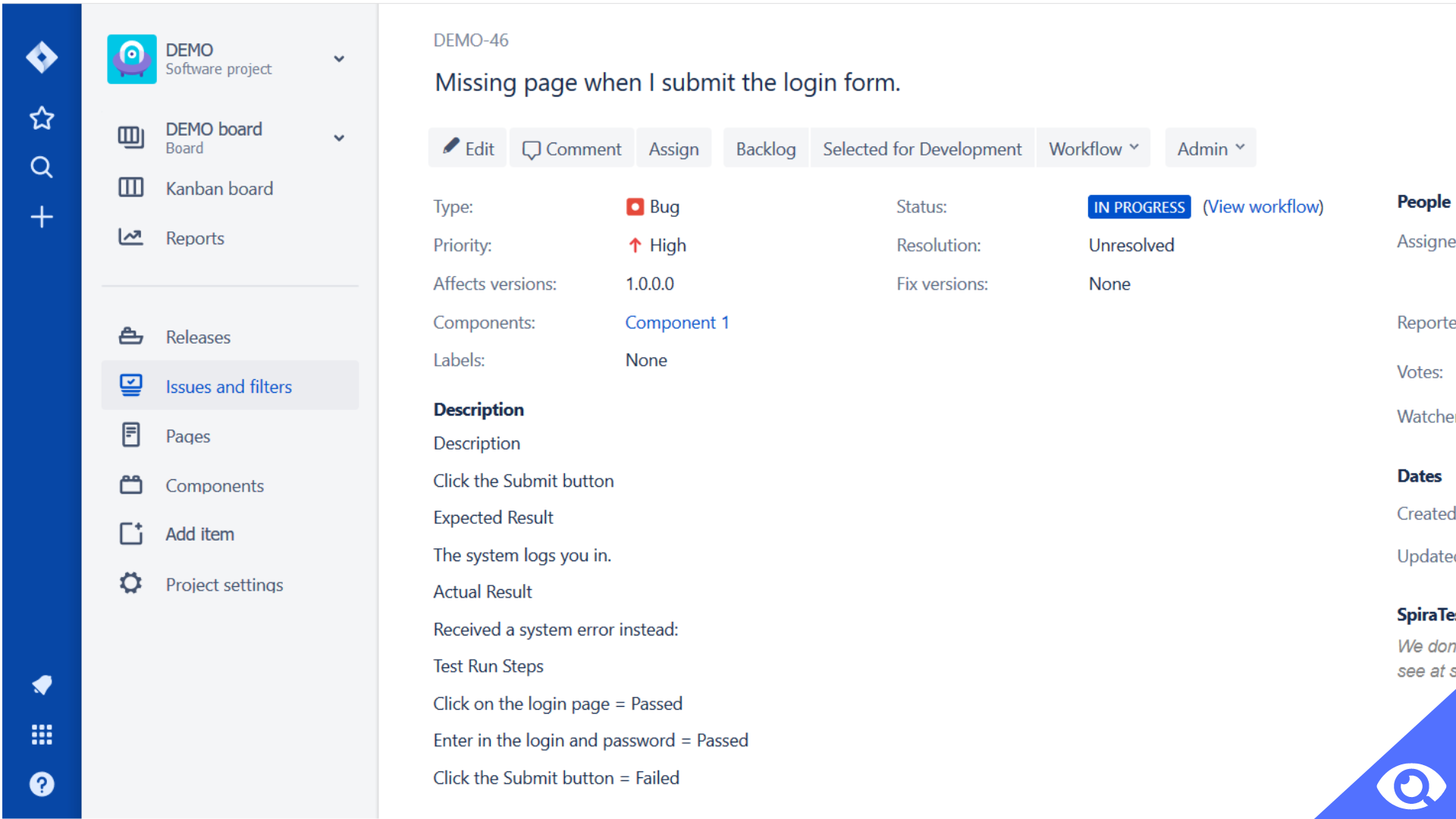
Task: Click the Pages navigation icon
Action: [128, 436]
